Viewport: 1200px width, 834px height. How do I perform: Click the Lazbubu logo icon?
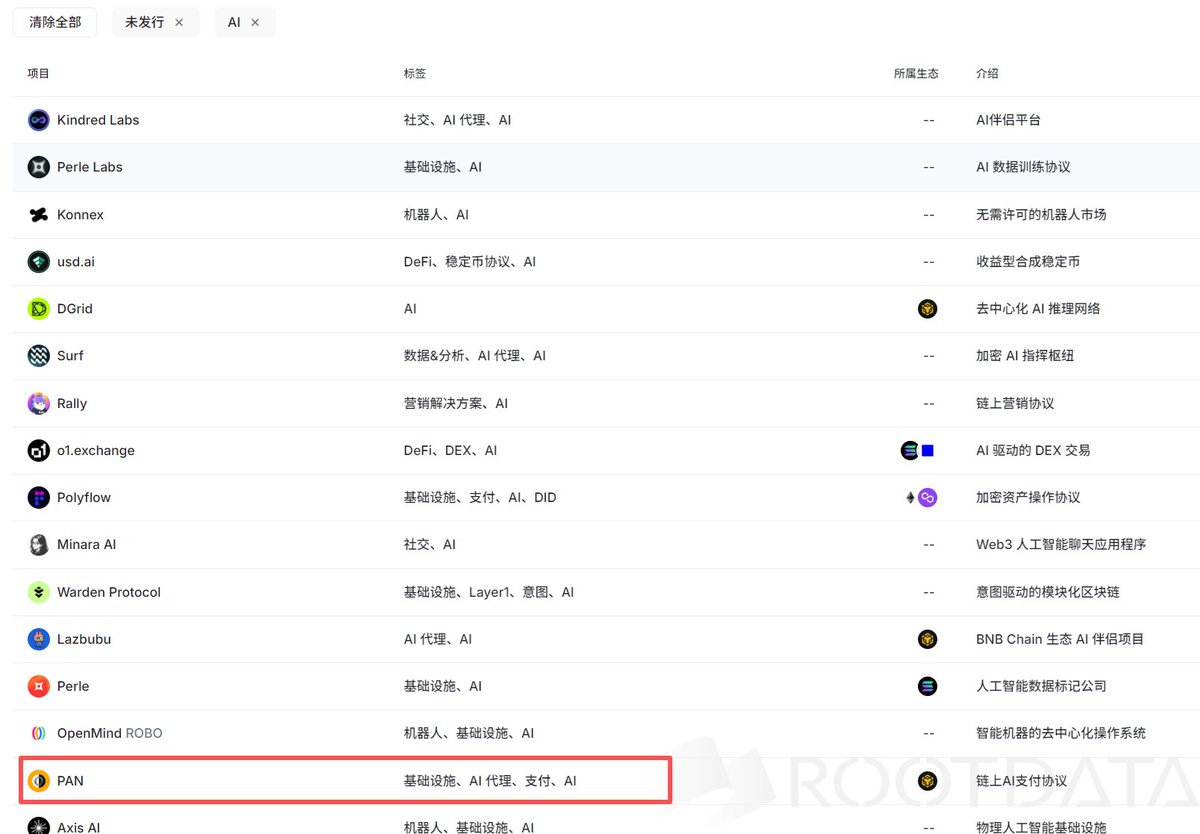click(x=38, y=639)
